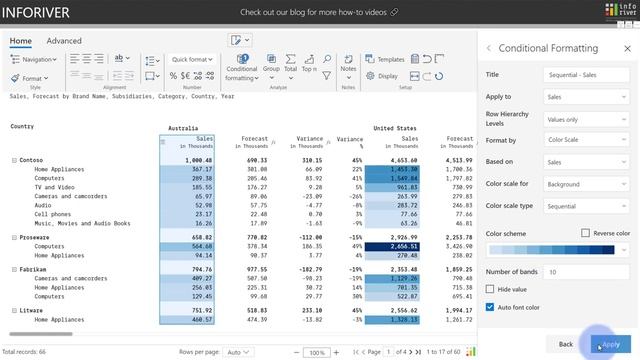
Task: Click the search magnifier icon
Action: (327, 59)
